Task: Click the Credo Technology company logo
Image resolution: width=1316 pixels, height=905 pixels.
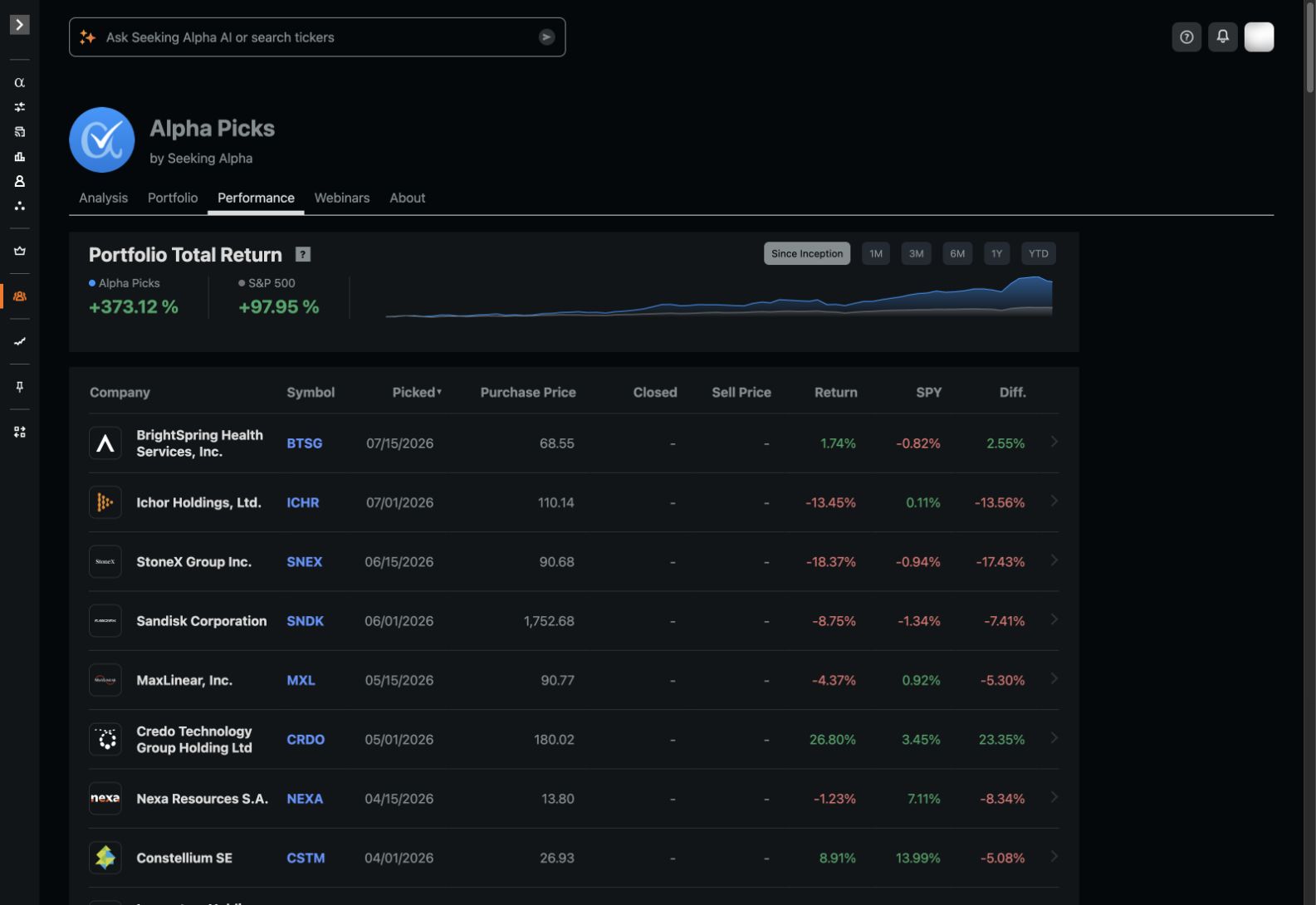Action: 105,739
